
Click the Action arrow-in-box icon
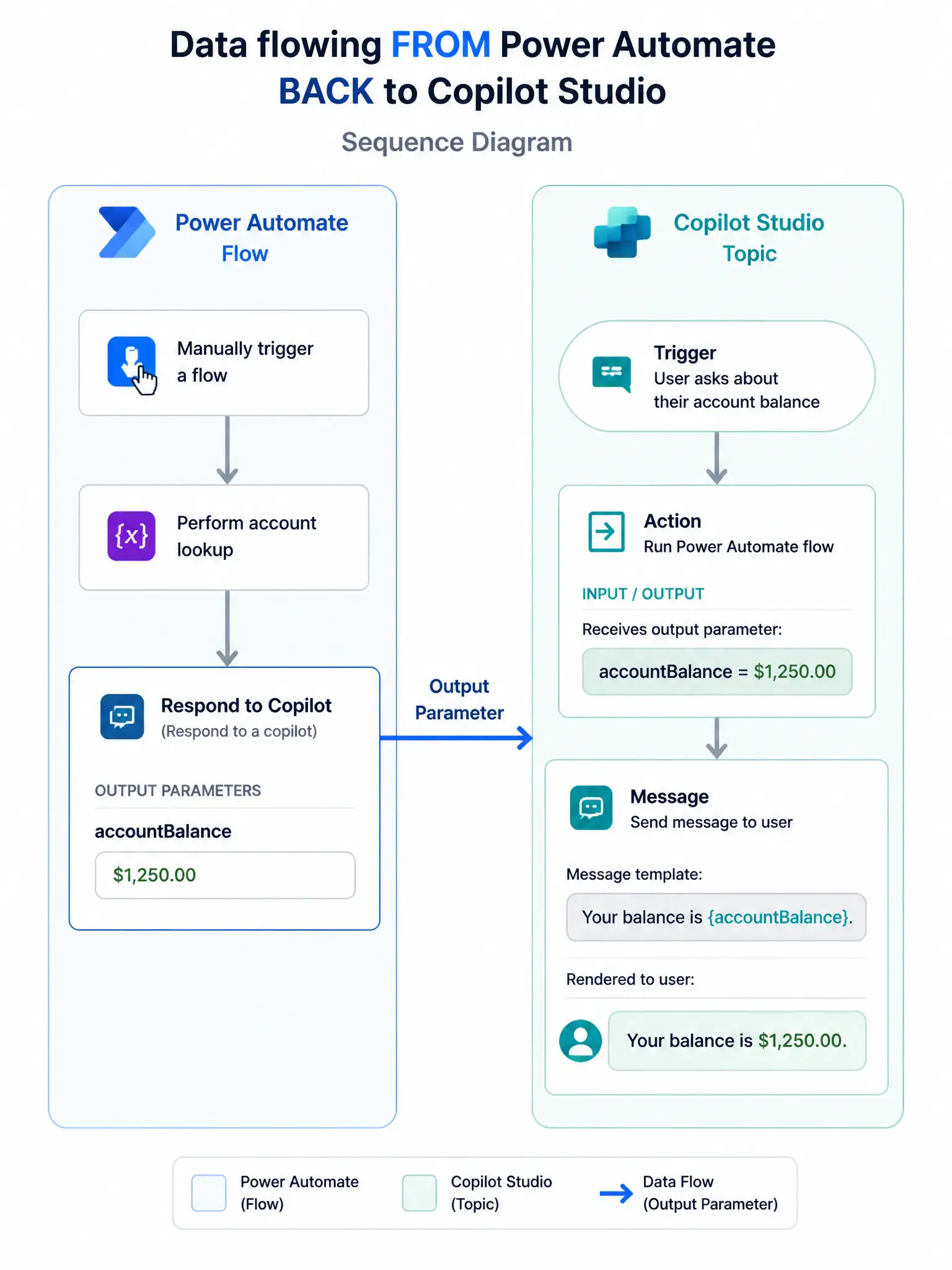pyautogui.click(x=606, y=531)
